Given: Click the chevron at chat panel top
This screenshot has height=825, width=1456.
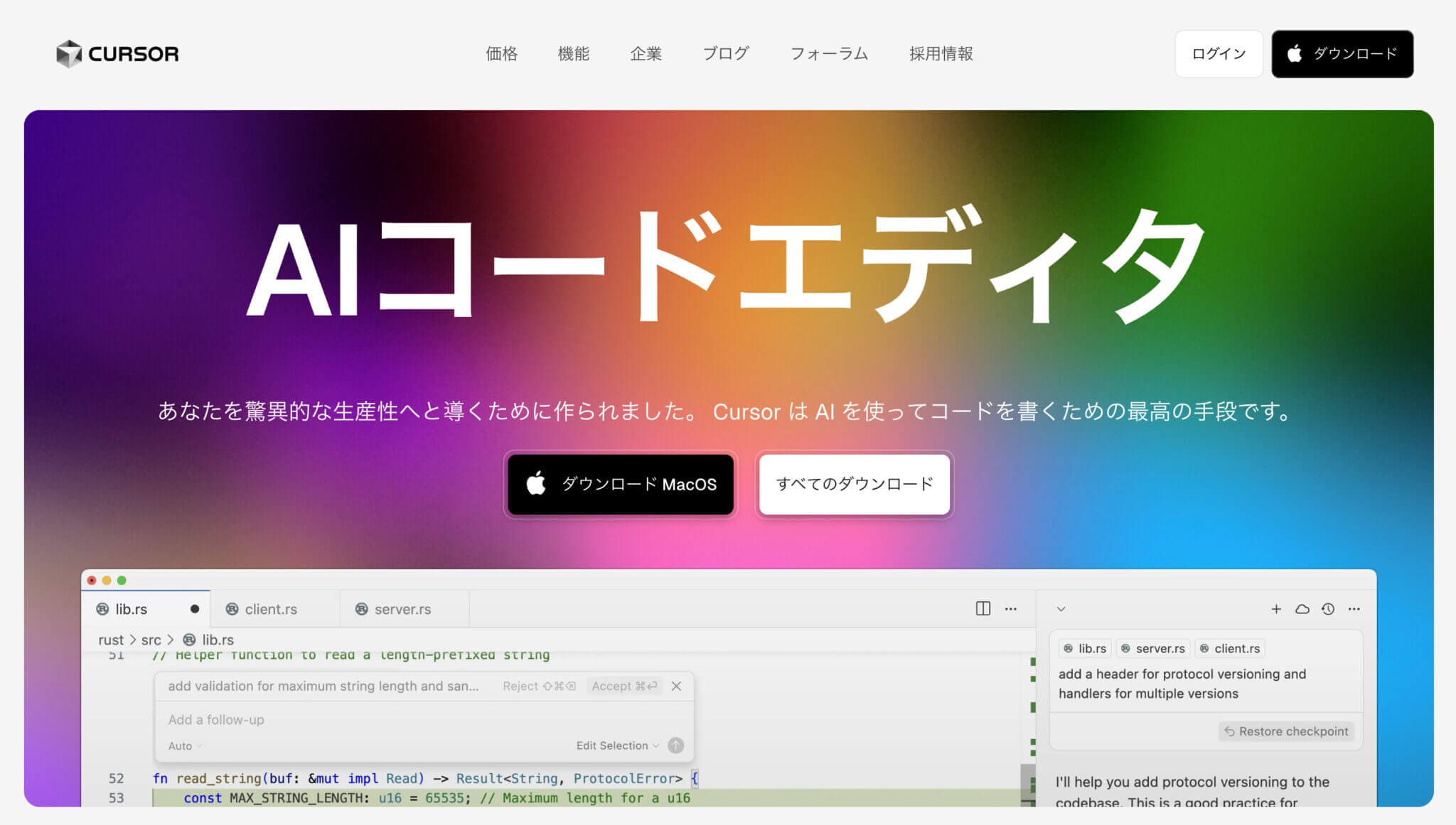Looking at the screenshot, I should [1061, 609].
